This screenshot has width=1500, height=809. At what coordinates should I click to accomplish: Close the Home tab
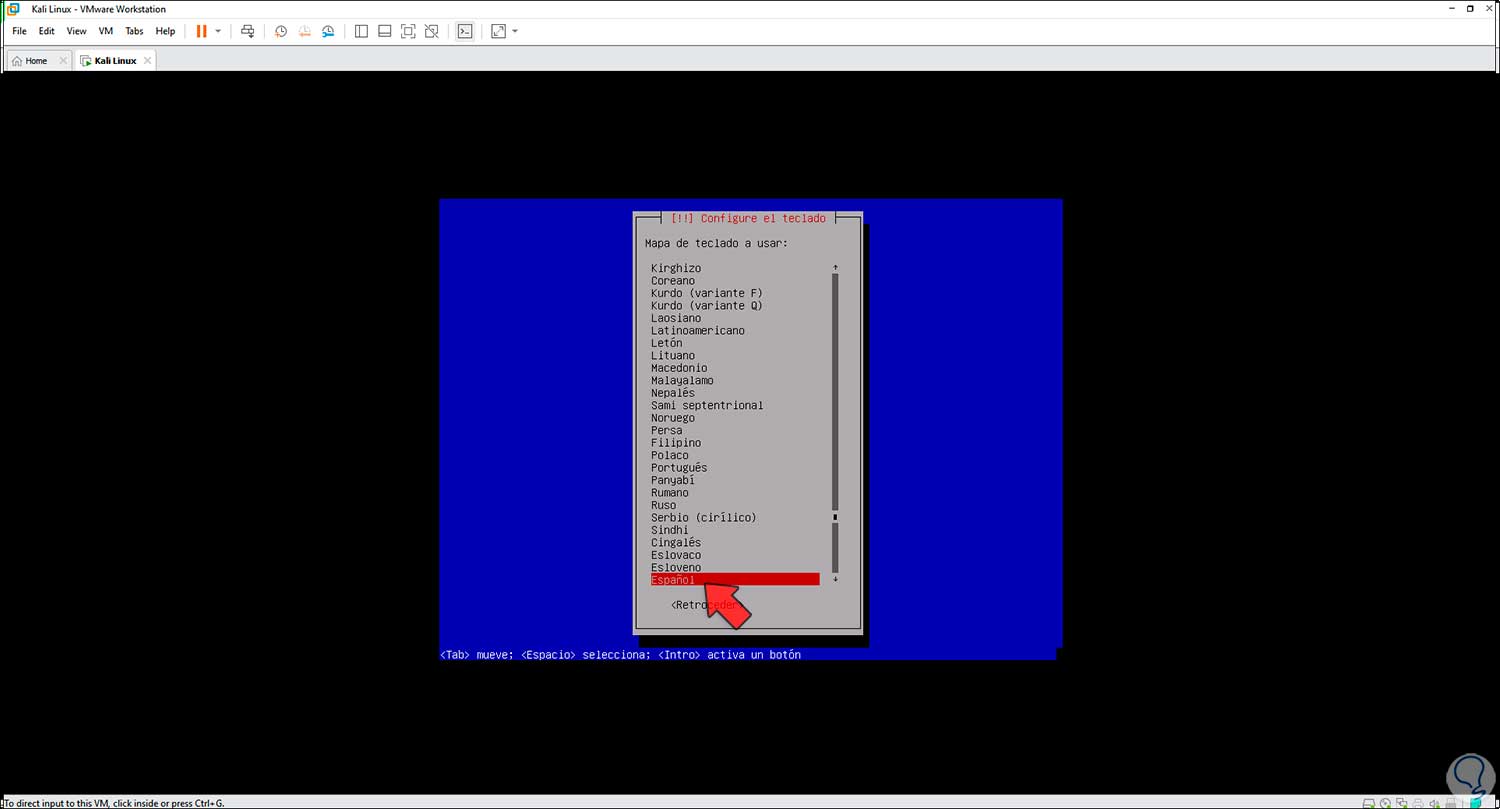click(x=64, y=61)
